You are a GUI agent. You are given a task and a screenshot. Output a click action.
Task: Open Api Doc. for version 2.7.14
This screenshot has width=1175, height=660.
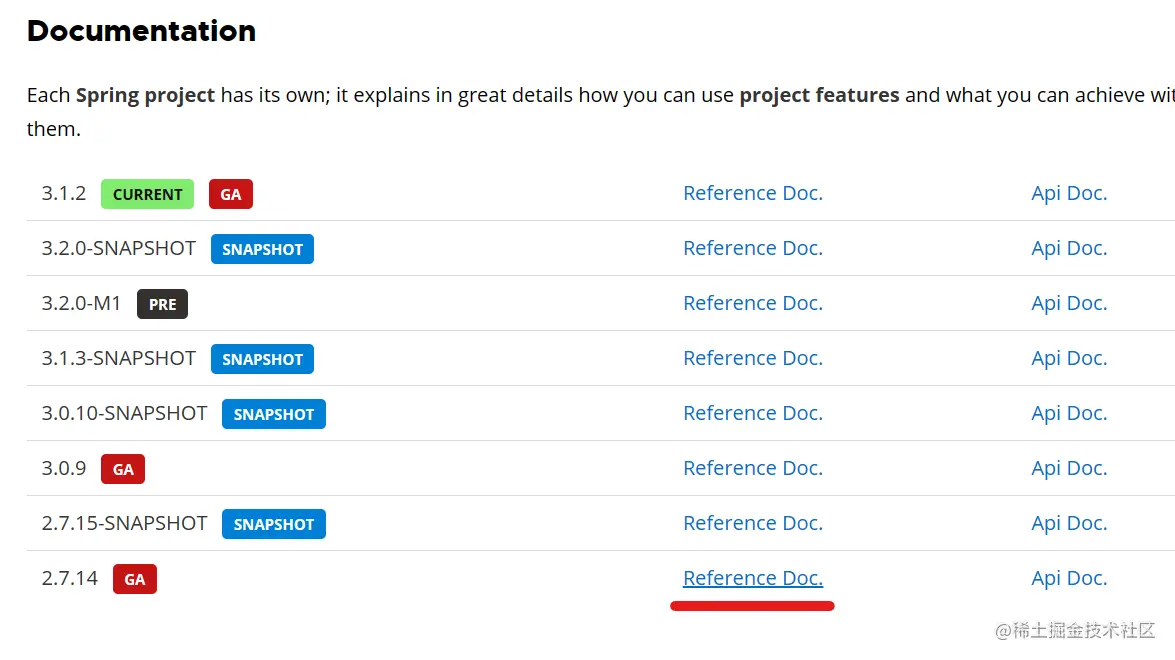pyautogui.click(x=1069, y=578)
